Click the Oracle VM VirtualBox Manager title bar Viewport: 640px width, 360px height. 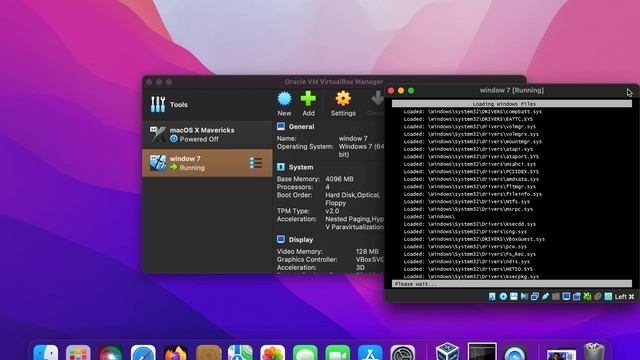coord(334,82)
